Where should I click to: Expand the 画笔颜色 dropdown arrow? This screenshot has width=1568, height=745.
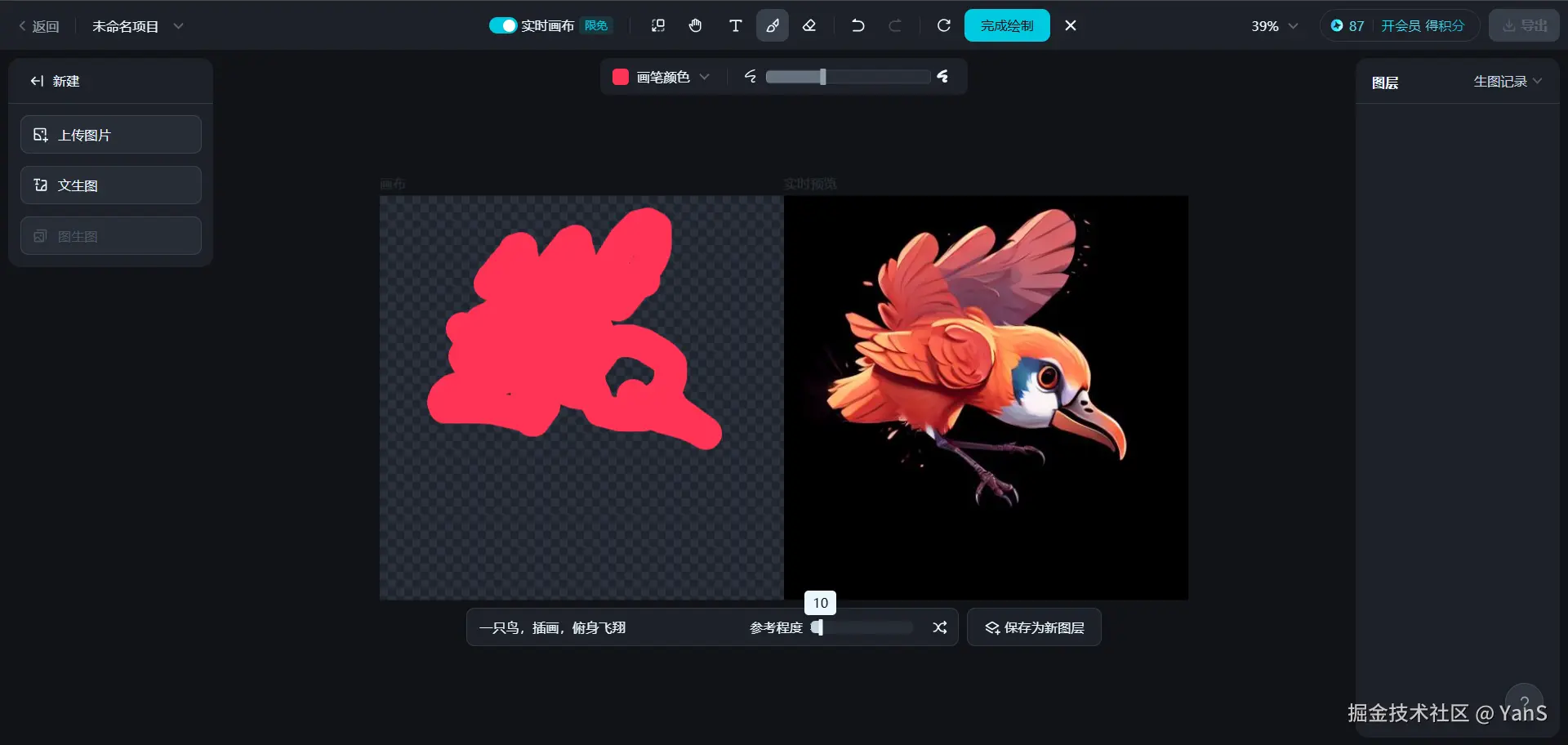tap(704, 77)
